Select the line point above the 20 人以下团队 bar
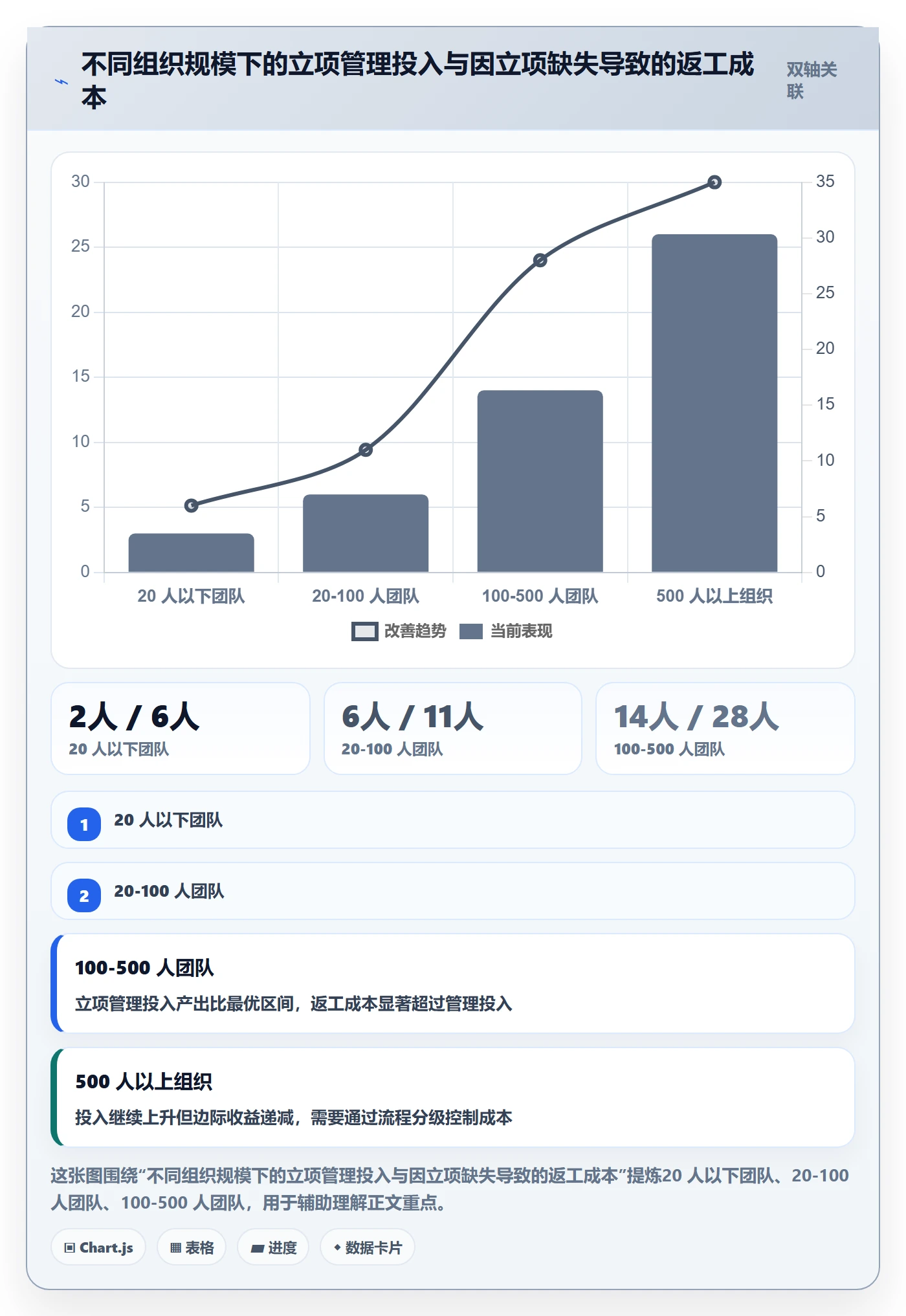 [x=192, y=505]
